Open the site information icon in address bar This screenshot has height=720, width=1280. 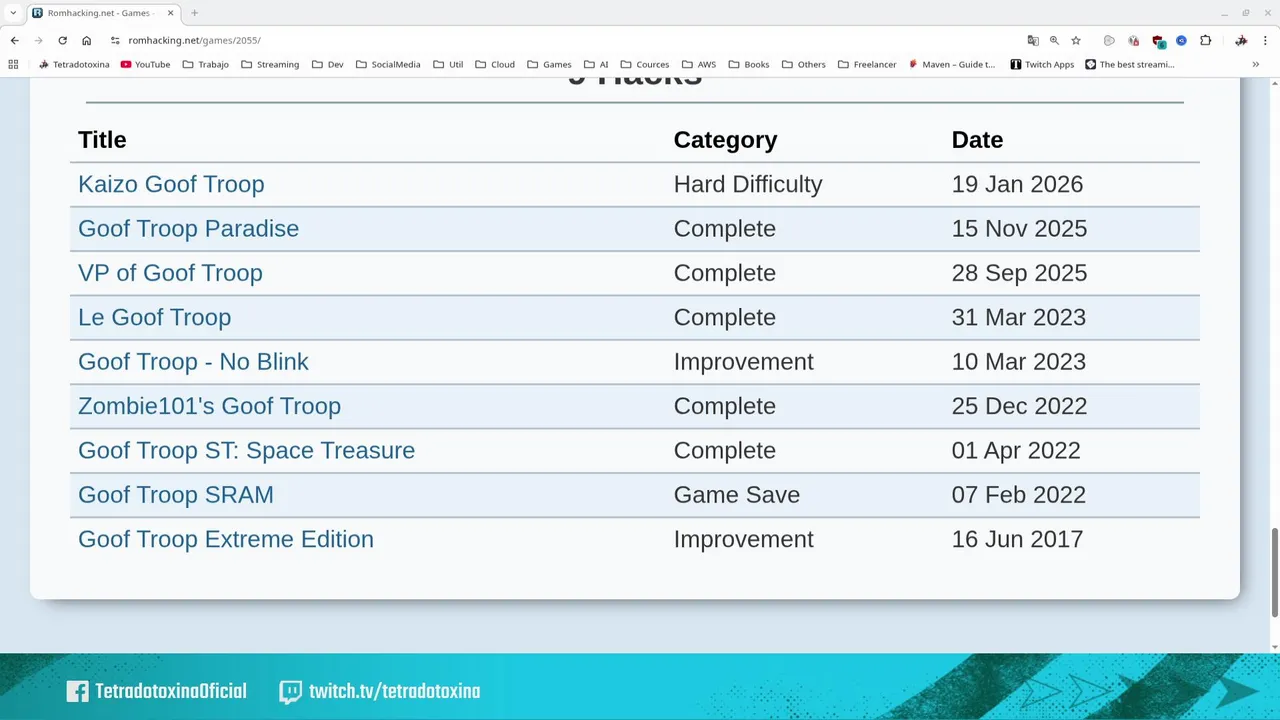click(x=115, y=40)
